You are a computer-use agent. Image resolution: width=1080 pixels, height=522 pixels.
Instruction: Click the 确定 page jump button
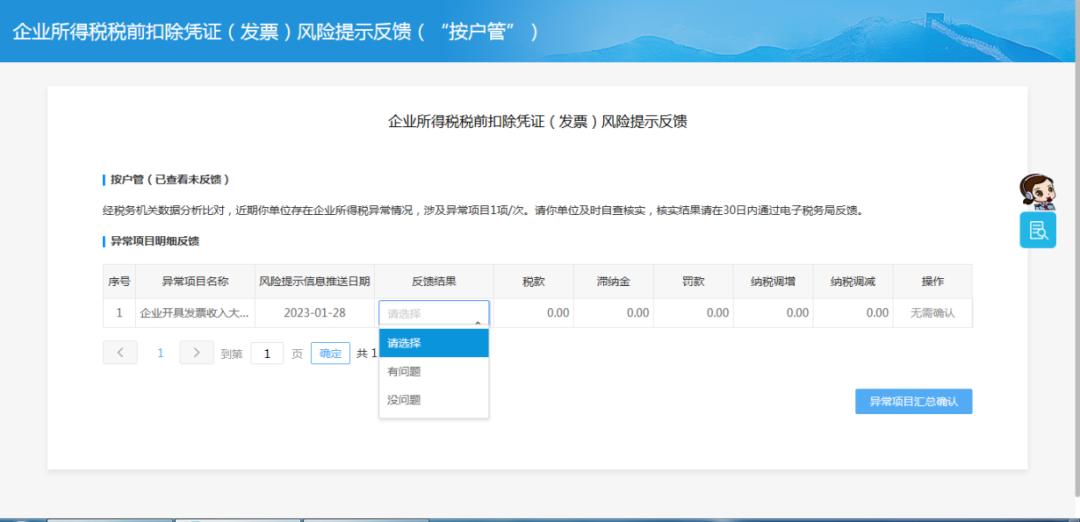pyautogui.click(x=331, y=353)
